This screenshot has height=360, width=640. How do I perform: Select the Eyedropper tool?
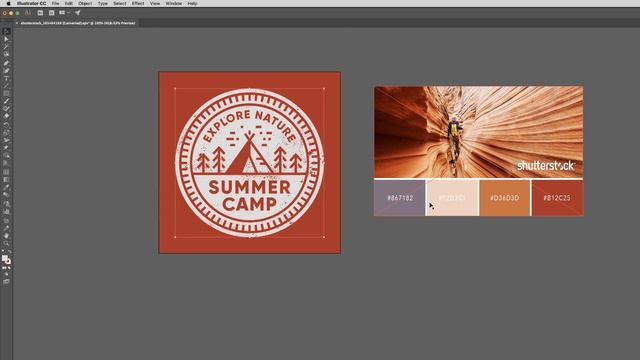coord(6,187)
